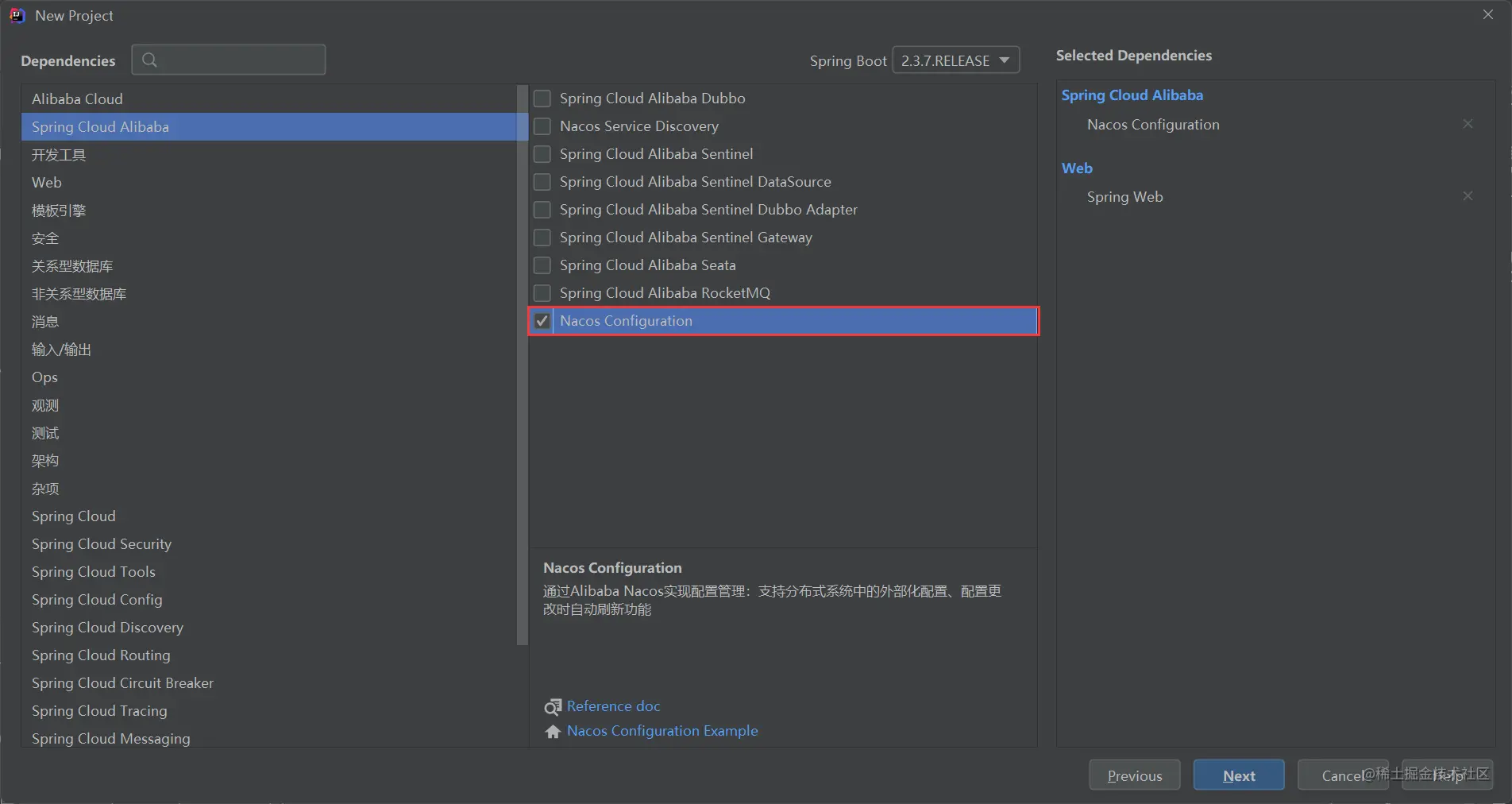Click the category list scrollbar
The image size is (1512, 804).
coord(522,365)
